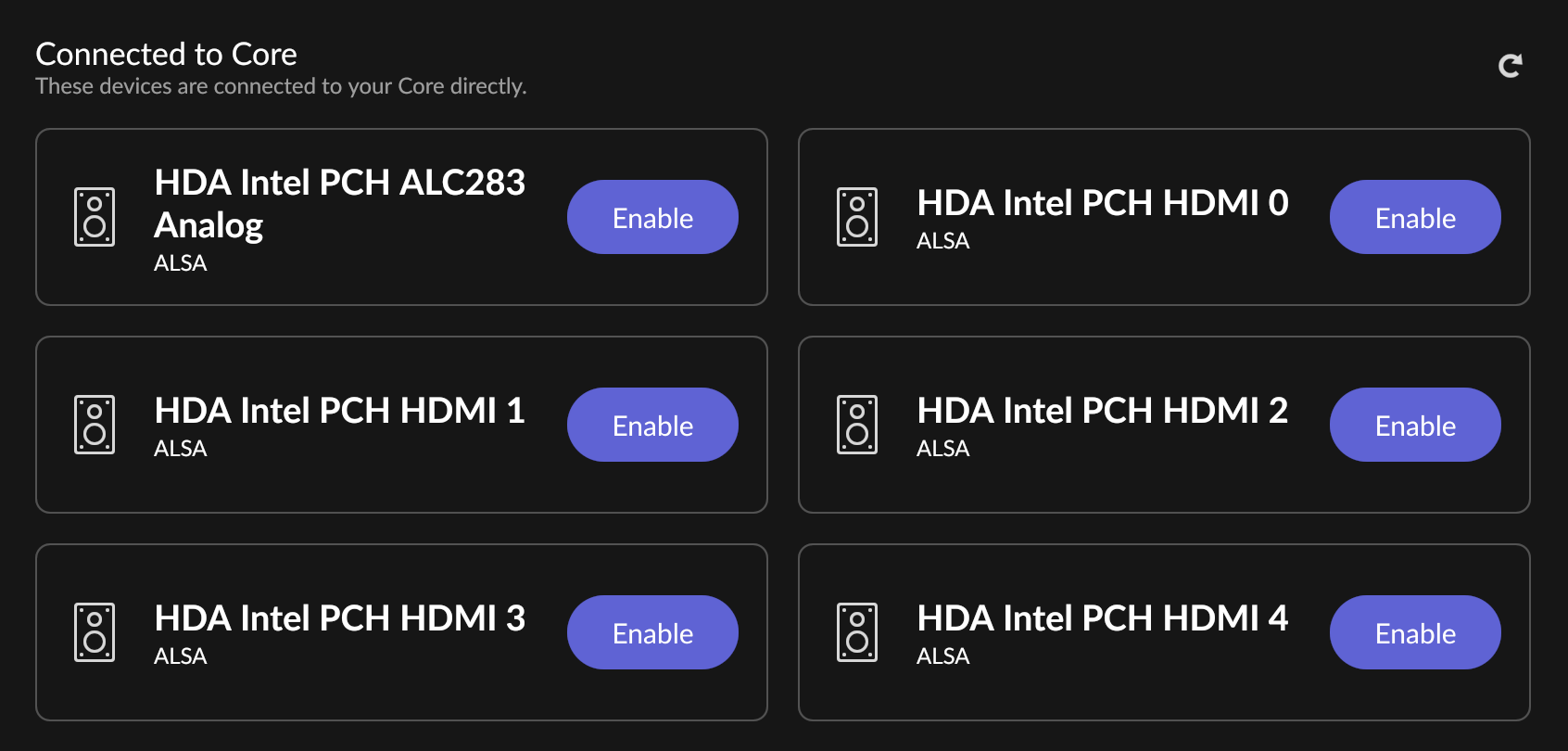Click speaker icon beside HDMI 0

coord(857,217)
